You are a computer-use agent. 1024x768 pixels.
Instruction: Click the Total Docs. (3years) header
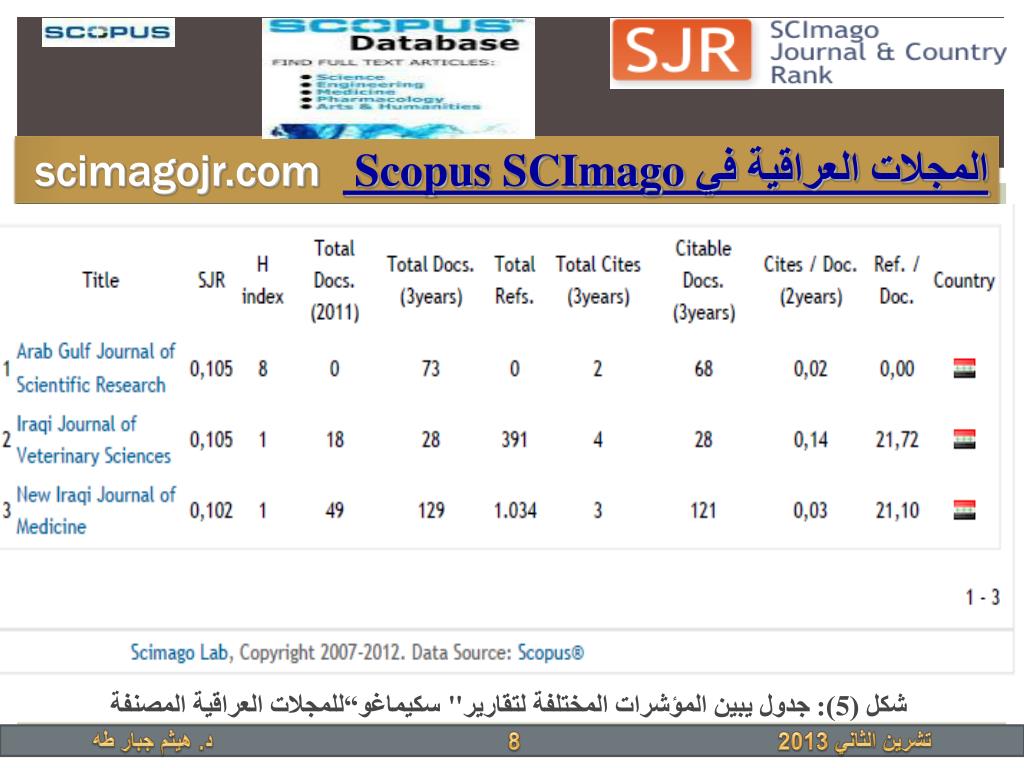pos(430,280)
